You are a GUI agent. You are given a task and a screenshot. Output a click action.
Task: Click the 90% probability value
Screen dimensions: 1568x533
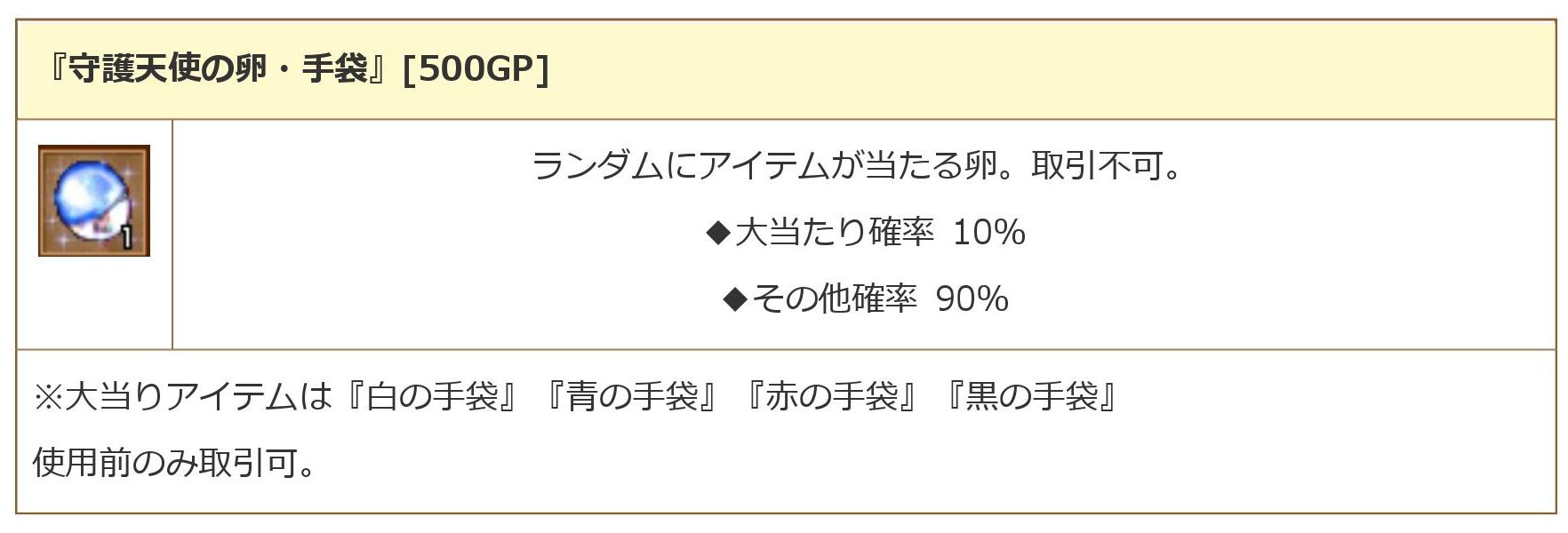(x=972, y=299)
